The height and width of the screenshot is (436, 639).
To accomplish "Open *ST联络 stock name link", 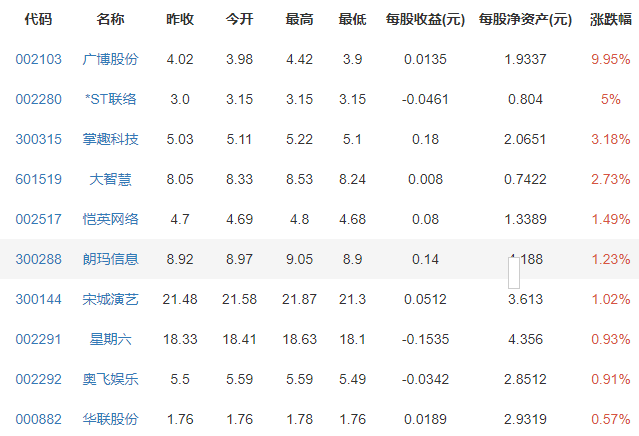I will 110,99.
